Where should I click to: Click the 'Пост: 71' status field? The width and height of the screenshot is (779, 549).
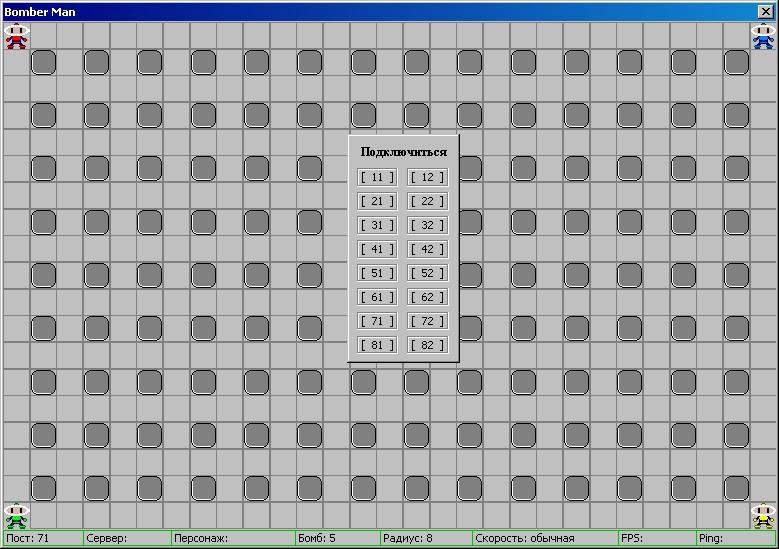43,538
